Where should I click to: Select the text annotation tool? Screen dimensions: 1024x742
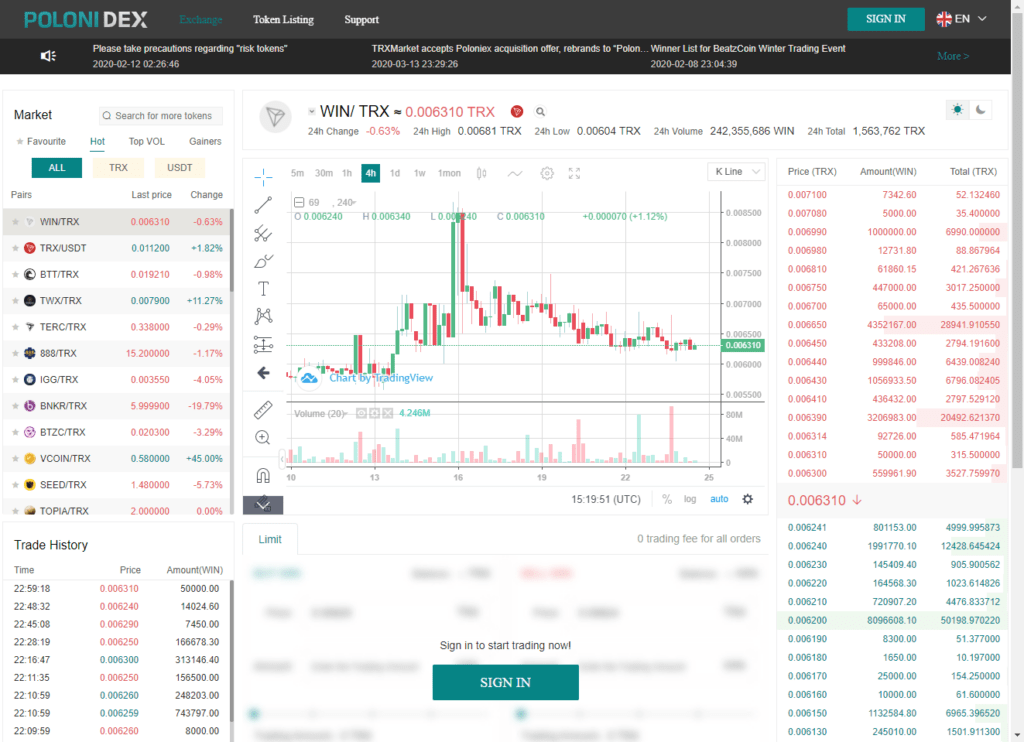(x=263, y=289)
